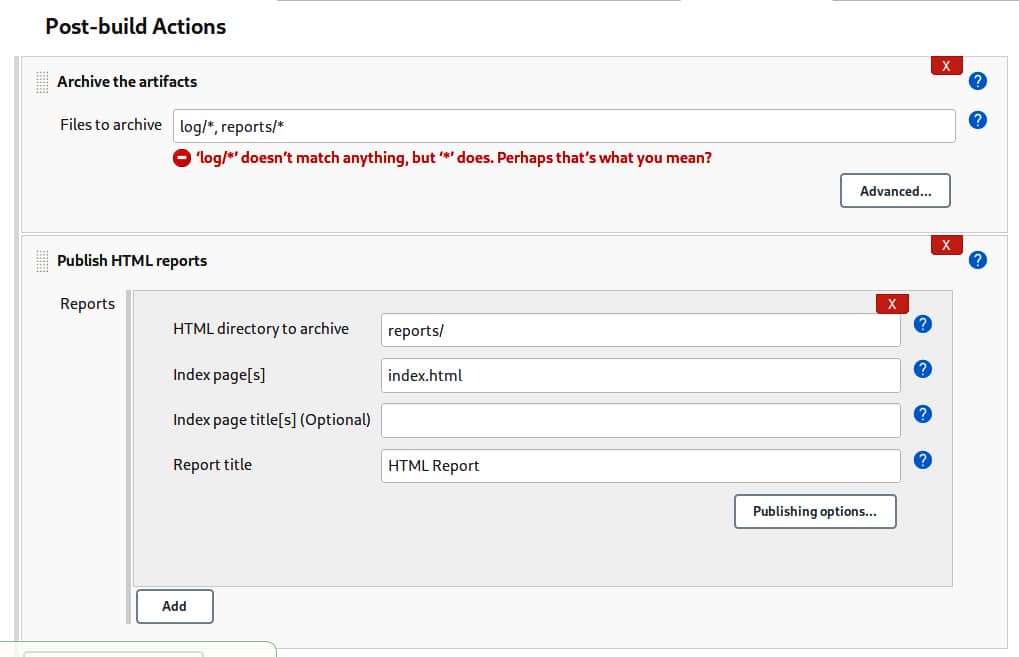Focus the HTML directory to archive input
This screenshot has width=1019, height=657.
tap(640, 330)
